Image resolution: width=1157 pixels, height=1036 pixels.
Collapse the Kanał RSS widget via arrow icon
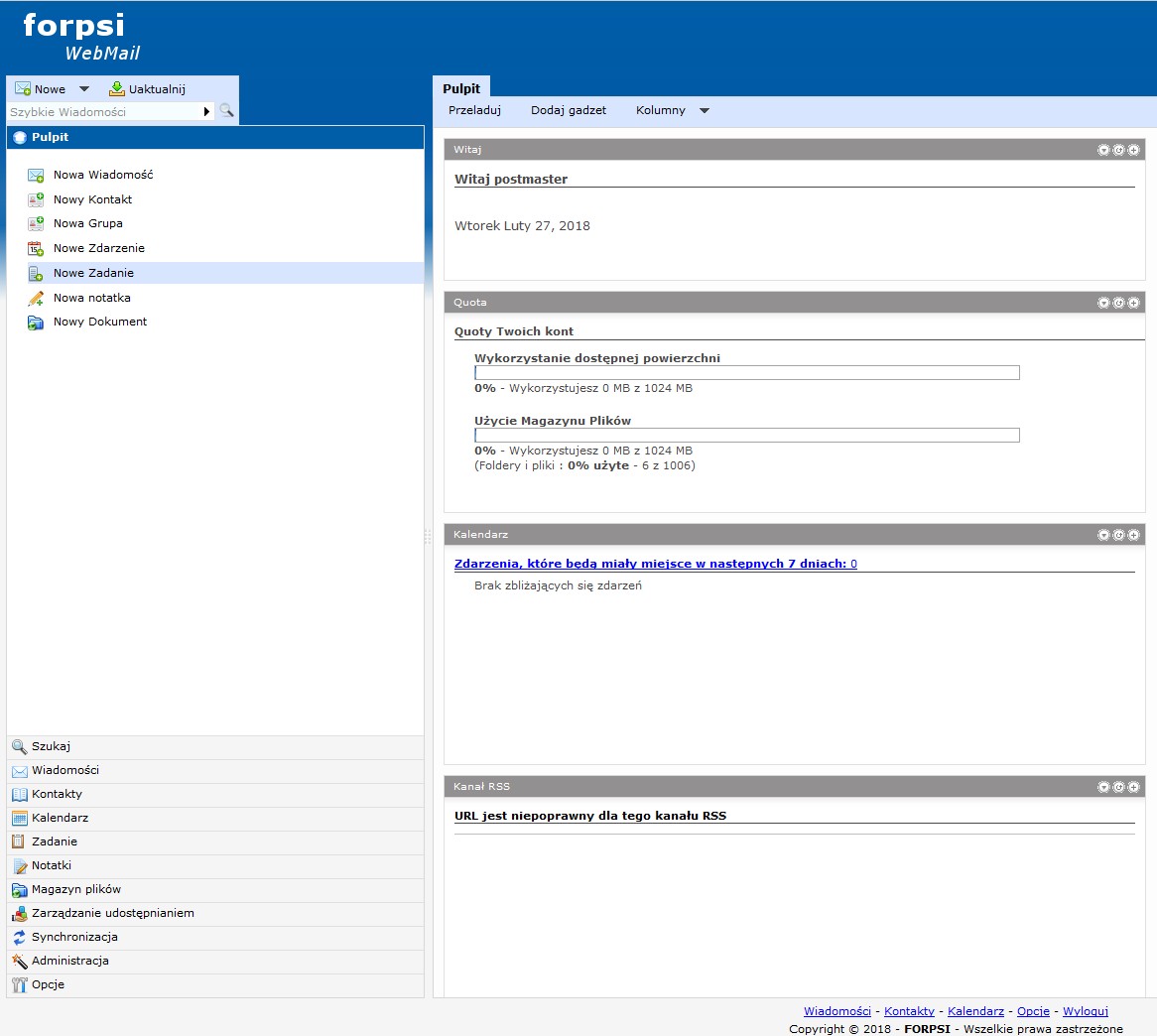1103,787
